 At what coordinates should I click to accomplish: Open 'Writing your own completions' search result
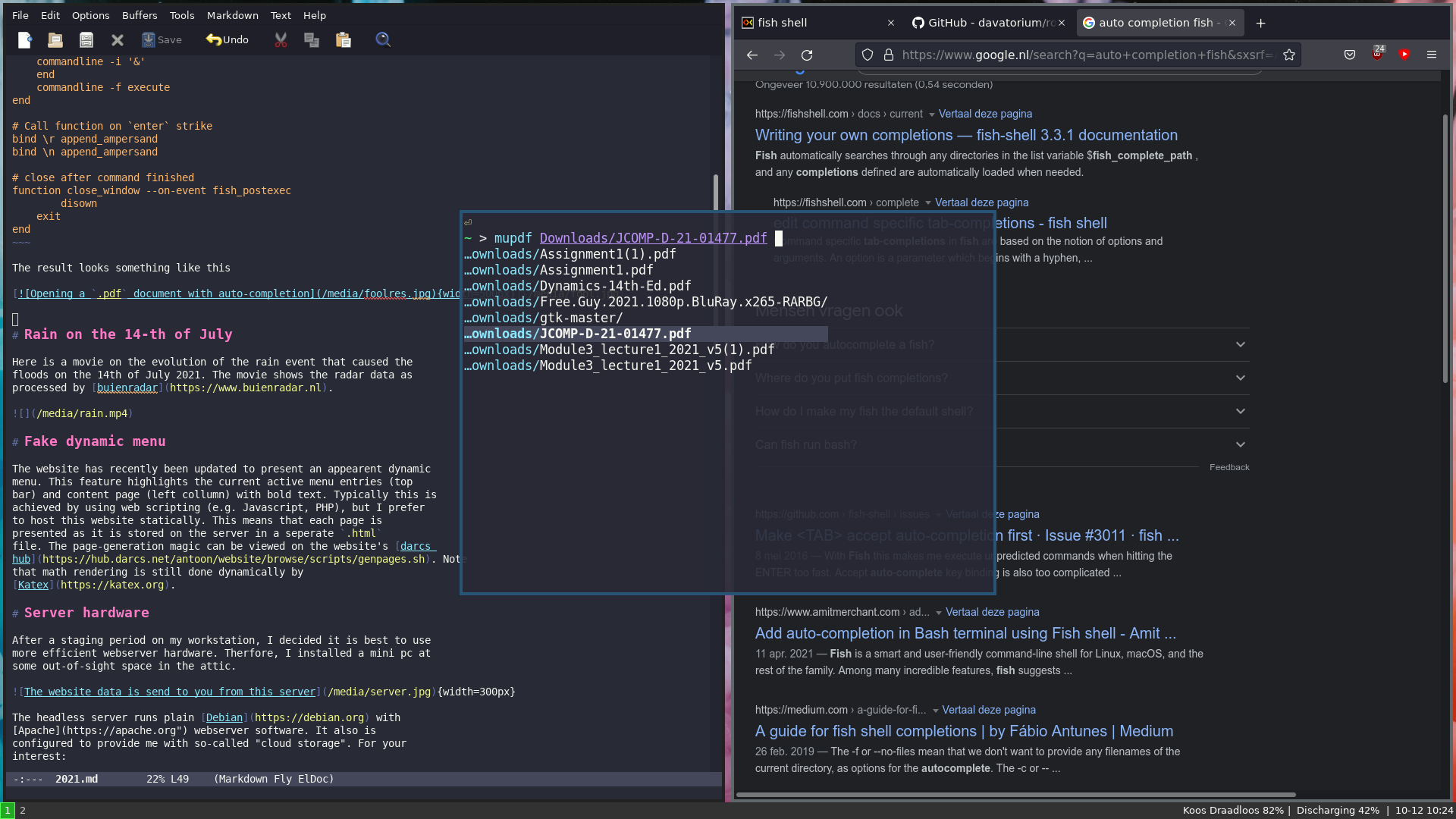pos(966,135)
